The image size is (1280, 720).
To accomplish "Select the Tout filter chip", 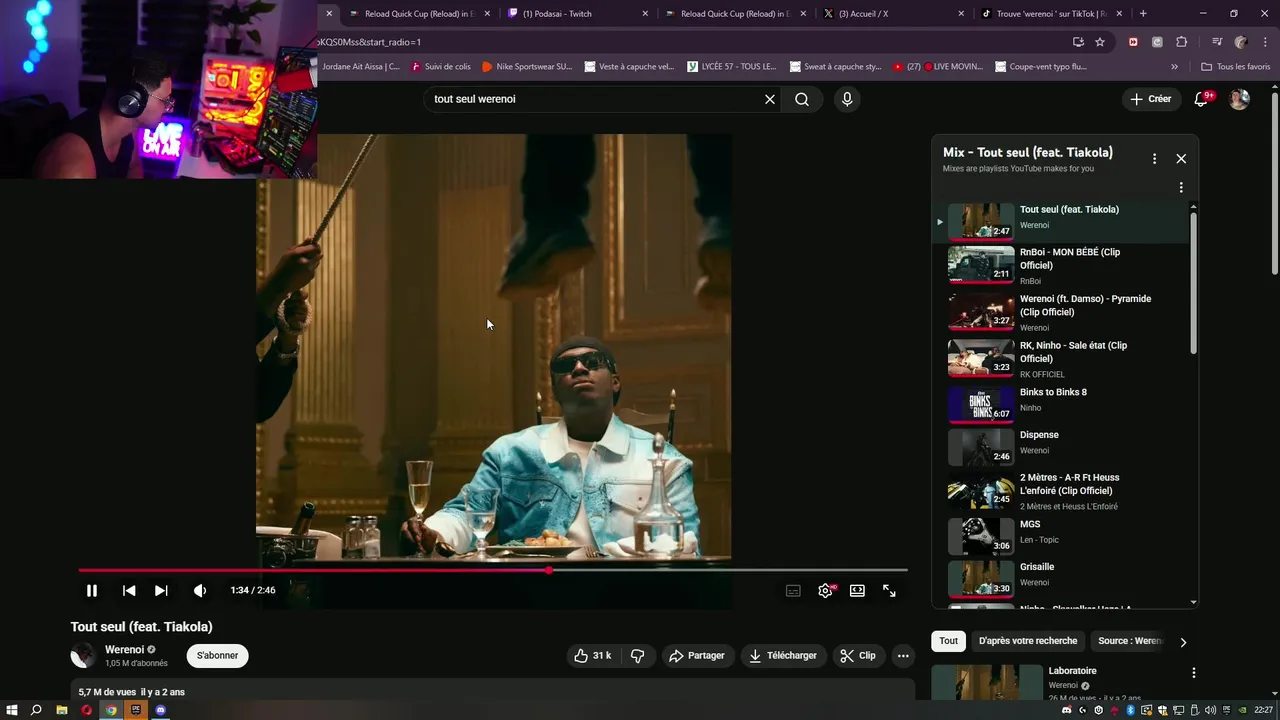I will [x=948, y=641].
